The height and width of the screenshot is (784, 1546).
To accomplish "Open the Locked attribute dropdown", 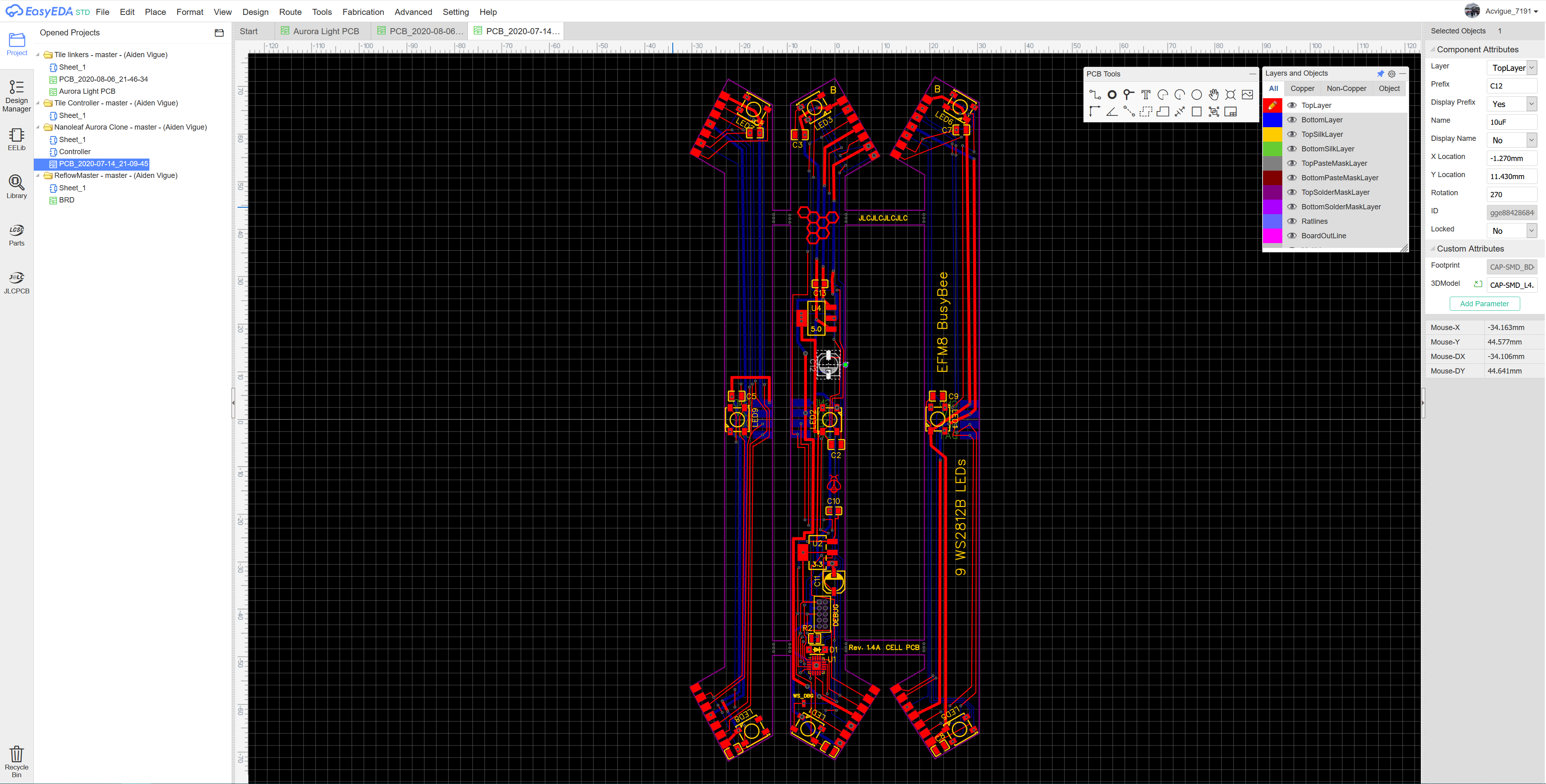I will 1530,230.
